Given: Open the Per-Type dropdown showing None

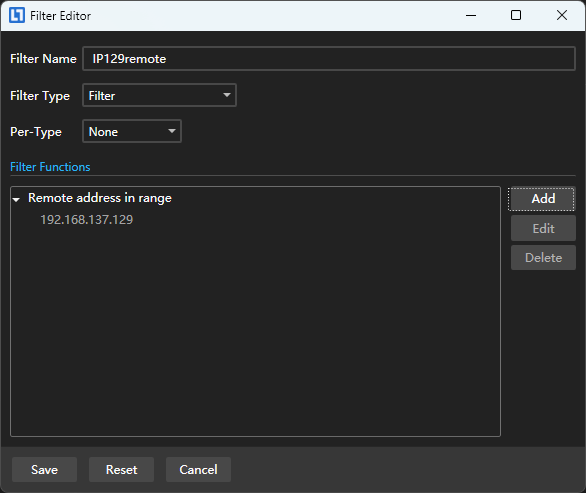Looking at the screenshot, I should [x=132, y=131].
